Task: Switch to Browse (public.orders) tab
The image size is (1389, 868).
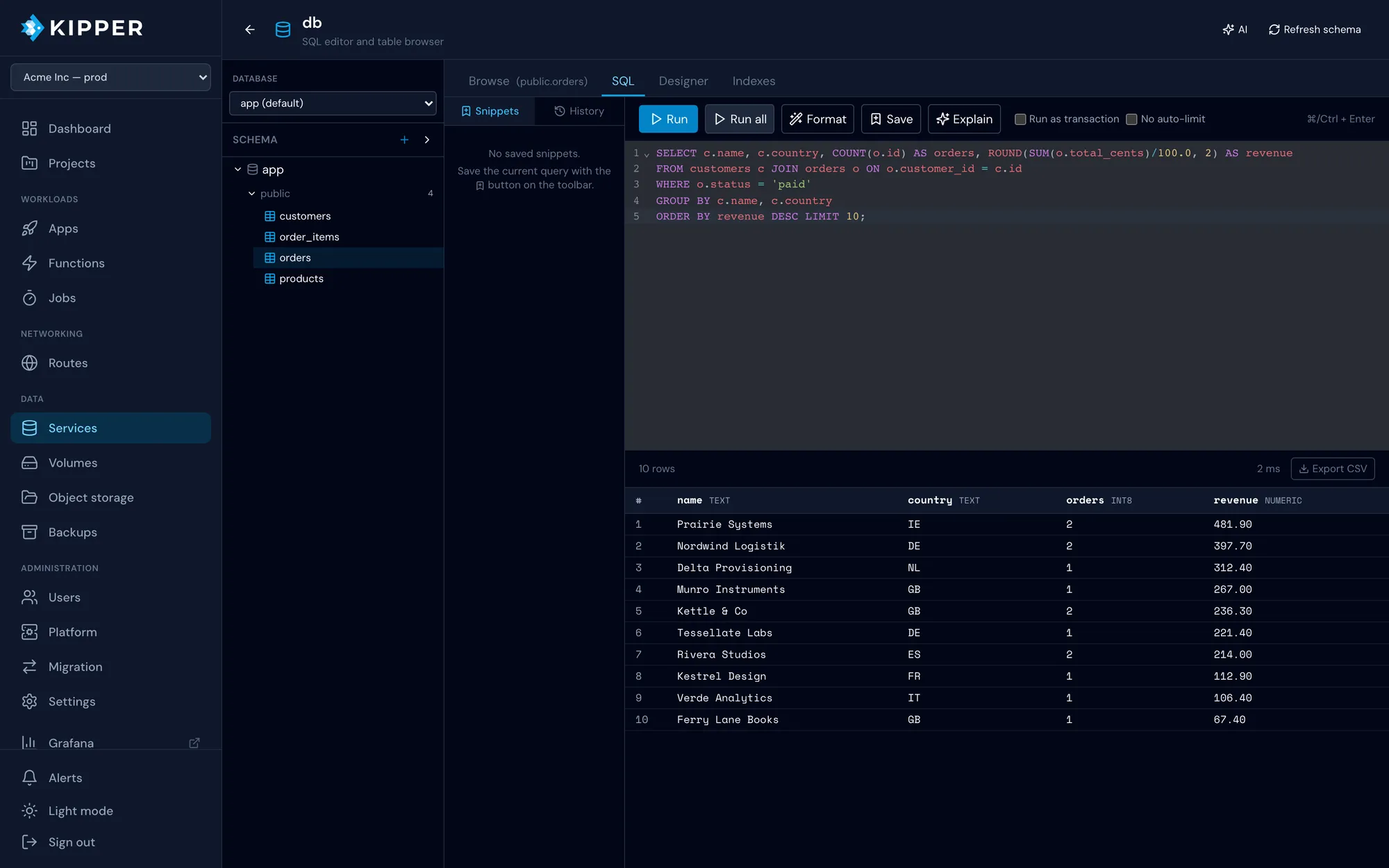Action: (x=528, y=81)
